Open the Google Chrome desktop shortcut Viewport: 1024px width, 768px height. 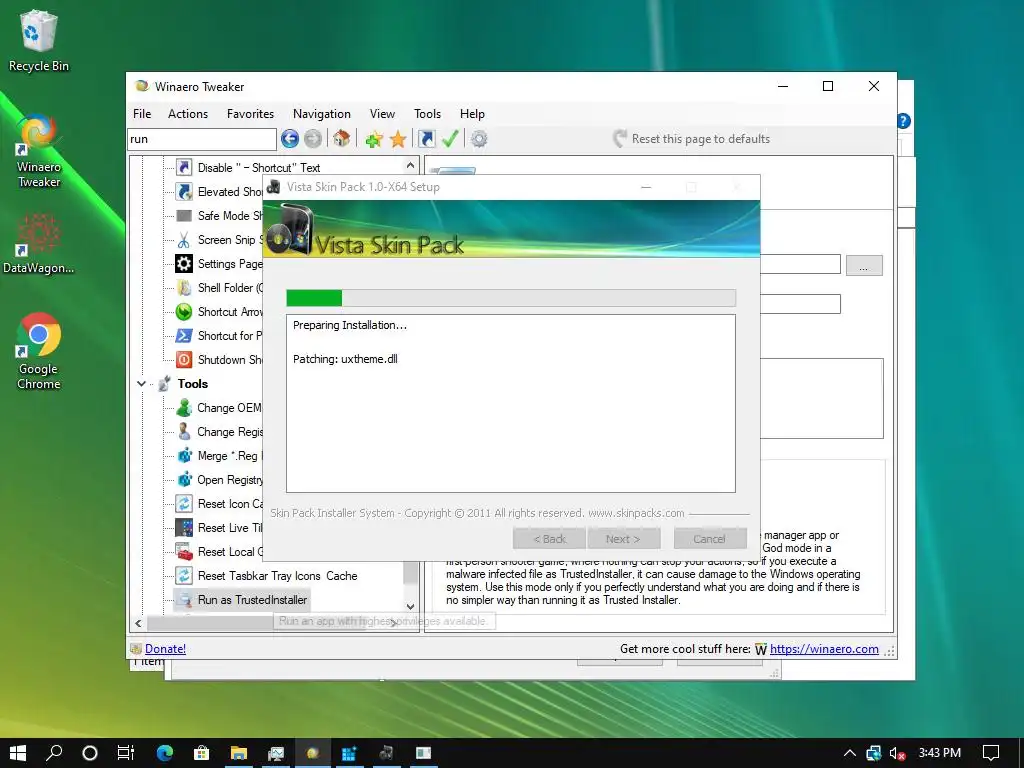pyautogui.click(x=39, y=351)
